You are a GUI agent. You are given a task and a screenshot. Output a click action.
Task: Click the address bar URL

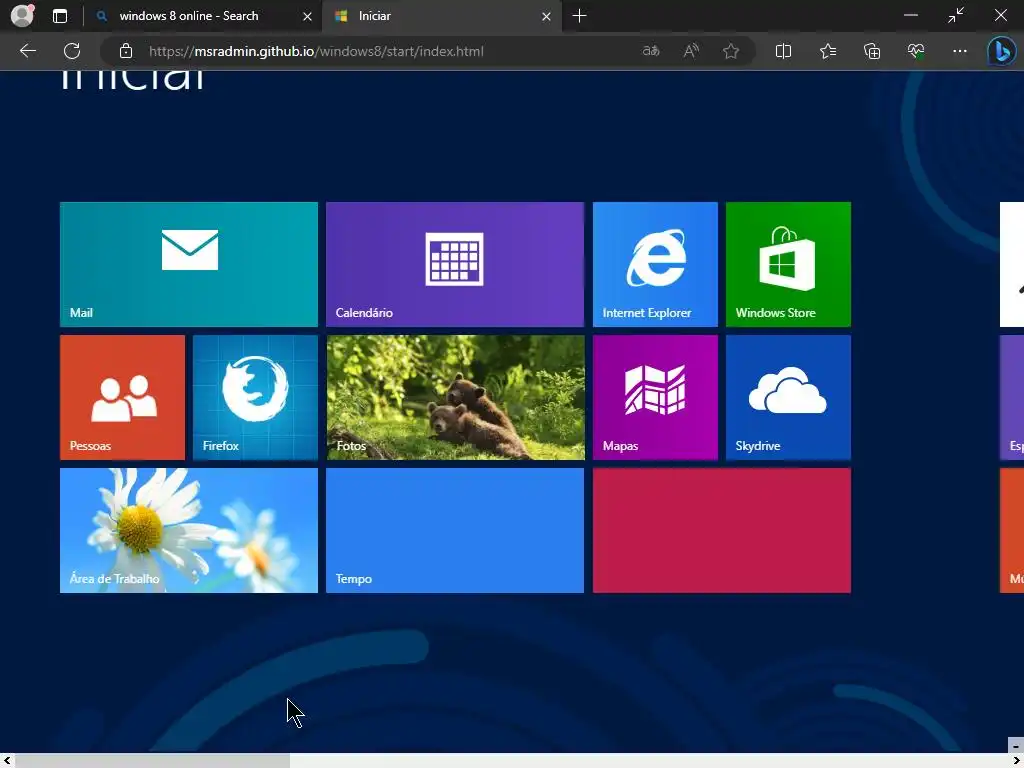point(316,51)
